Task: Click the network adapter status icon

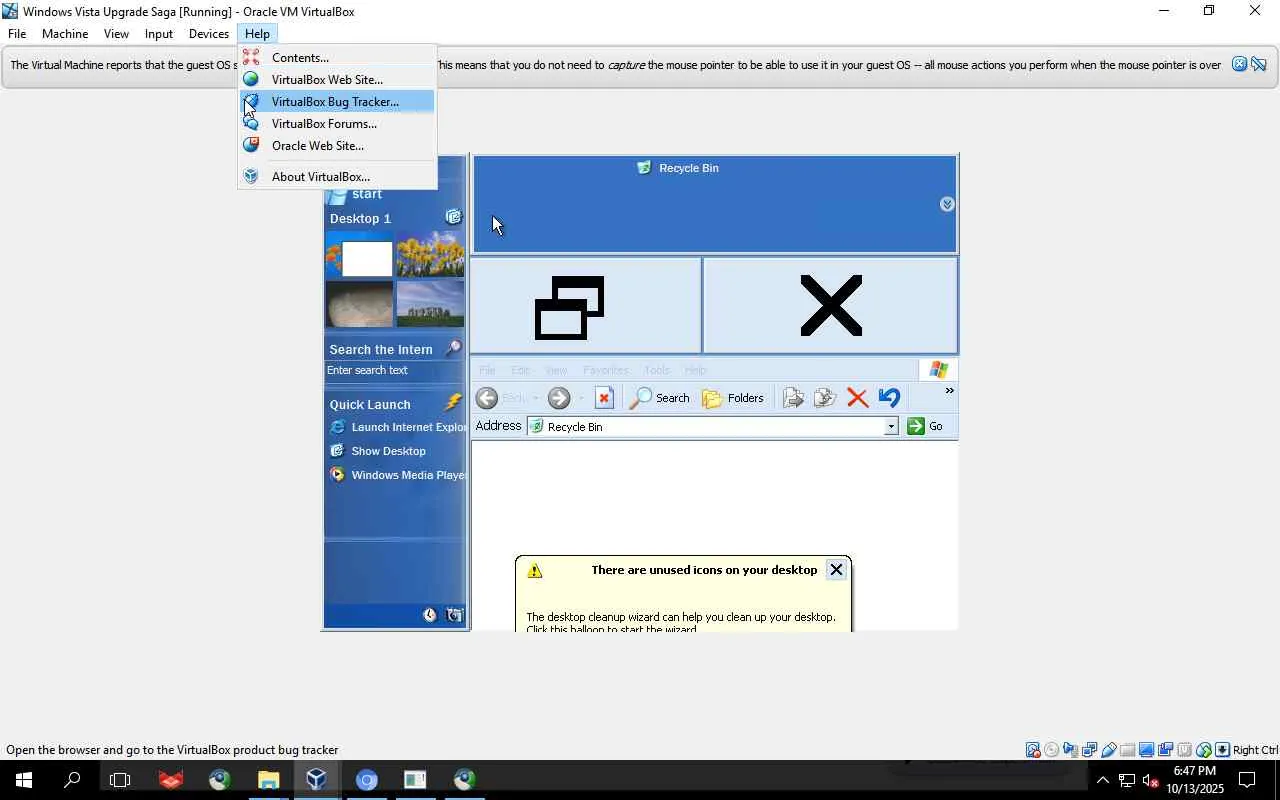Action: (x=1089, y=750)
